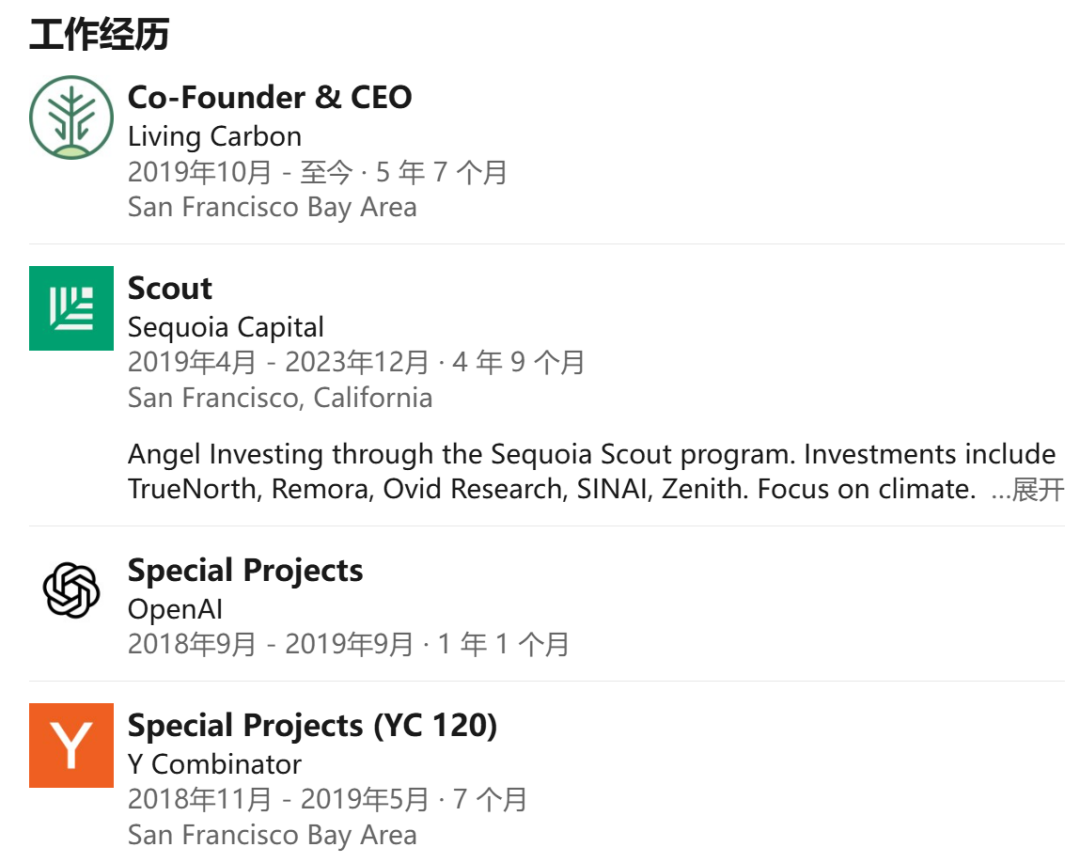This screenshot has width=1080, height=863.
Task: Click the OpenAI knot logo
Action: 71,590
